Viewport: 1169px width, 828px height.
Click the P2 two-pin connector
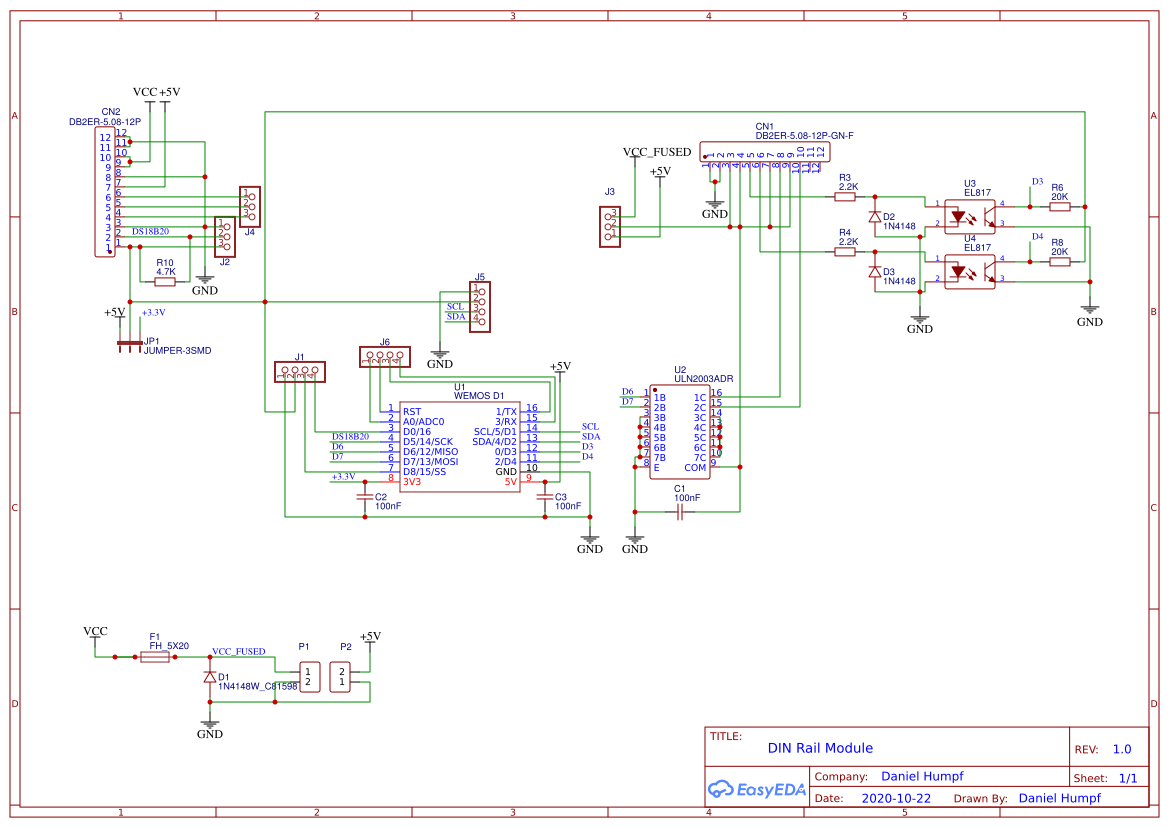point(340,677)
